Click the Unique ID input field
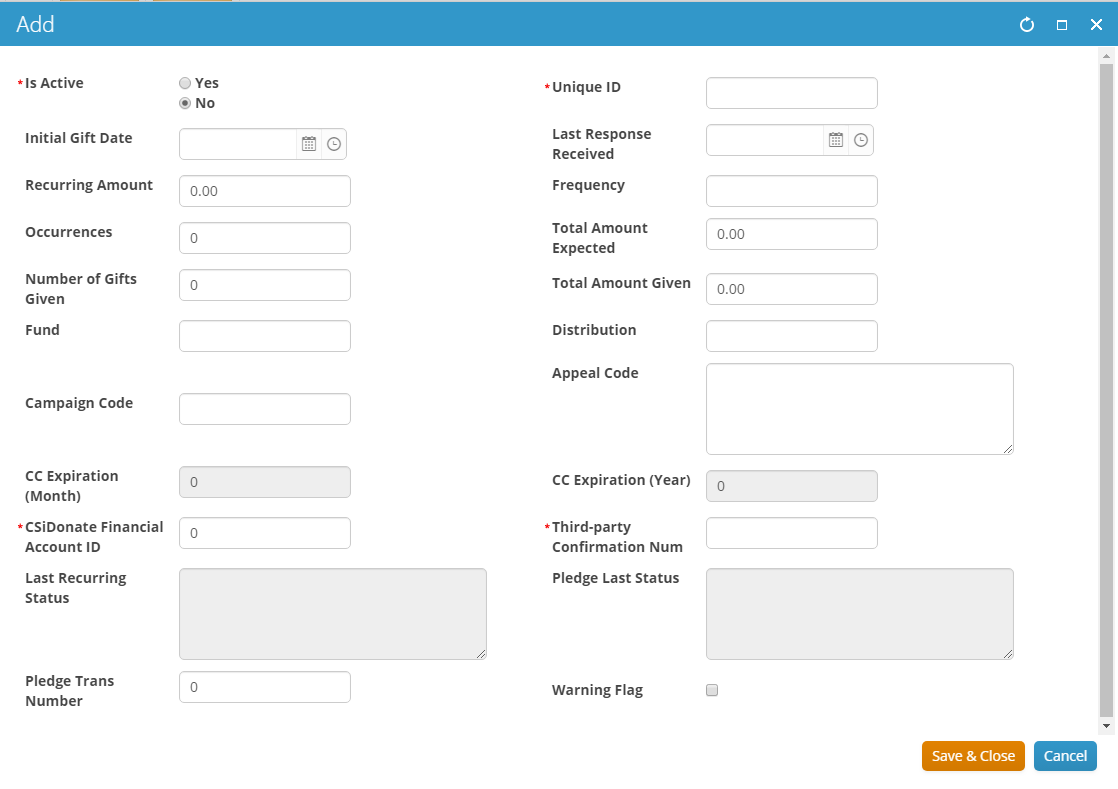The width and height of the screenshot is (1118, 789). (791, 93)
